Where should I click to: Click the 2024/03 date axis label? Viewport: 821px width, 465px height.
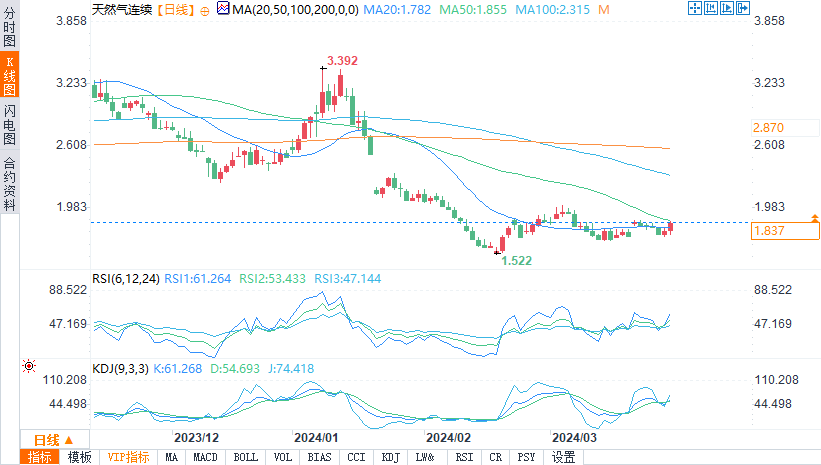point(574,438)
